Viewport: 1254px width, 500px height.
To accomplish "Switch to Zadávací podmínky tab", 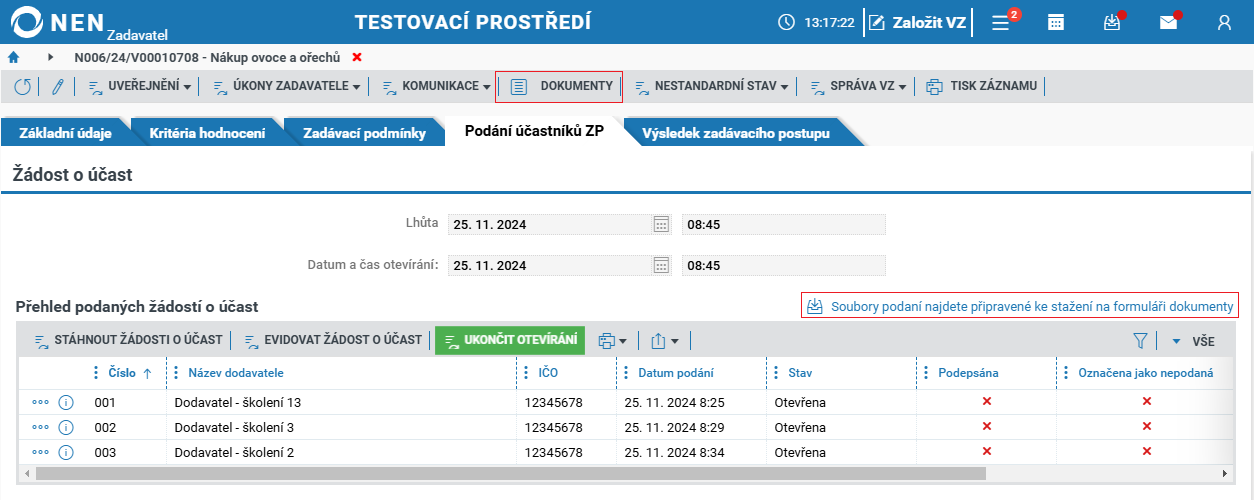I will click(364, 133).
